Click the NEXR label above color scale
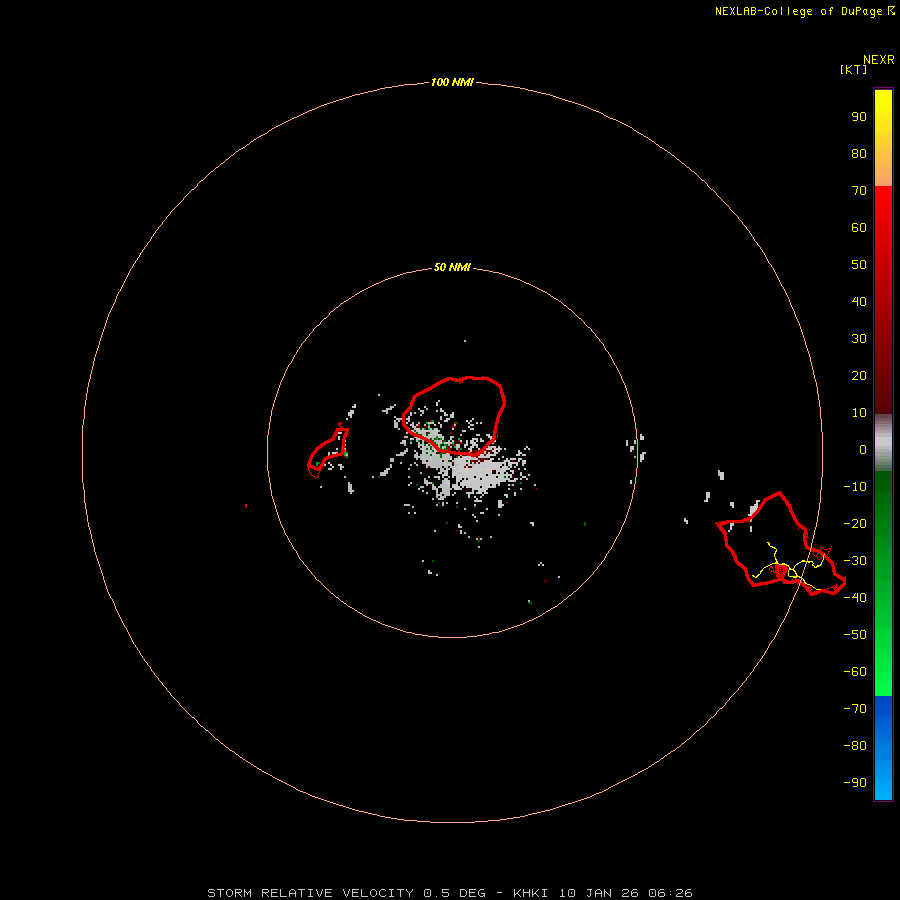900x900 pixels. point(879,60)
